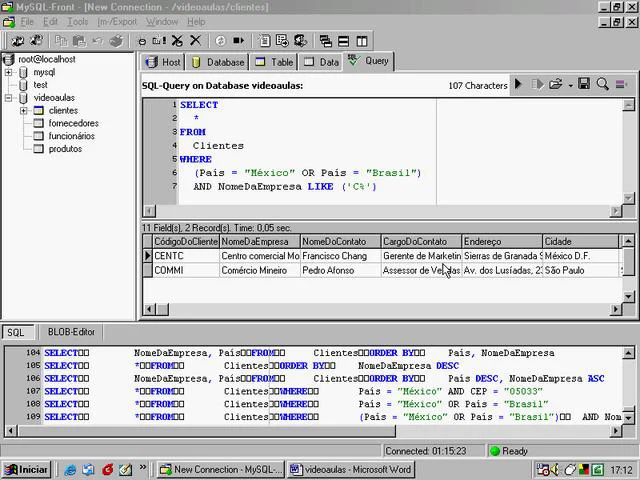Switch to the Database tab

tap(217, 62)
